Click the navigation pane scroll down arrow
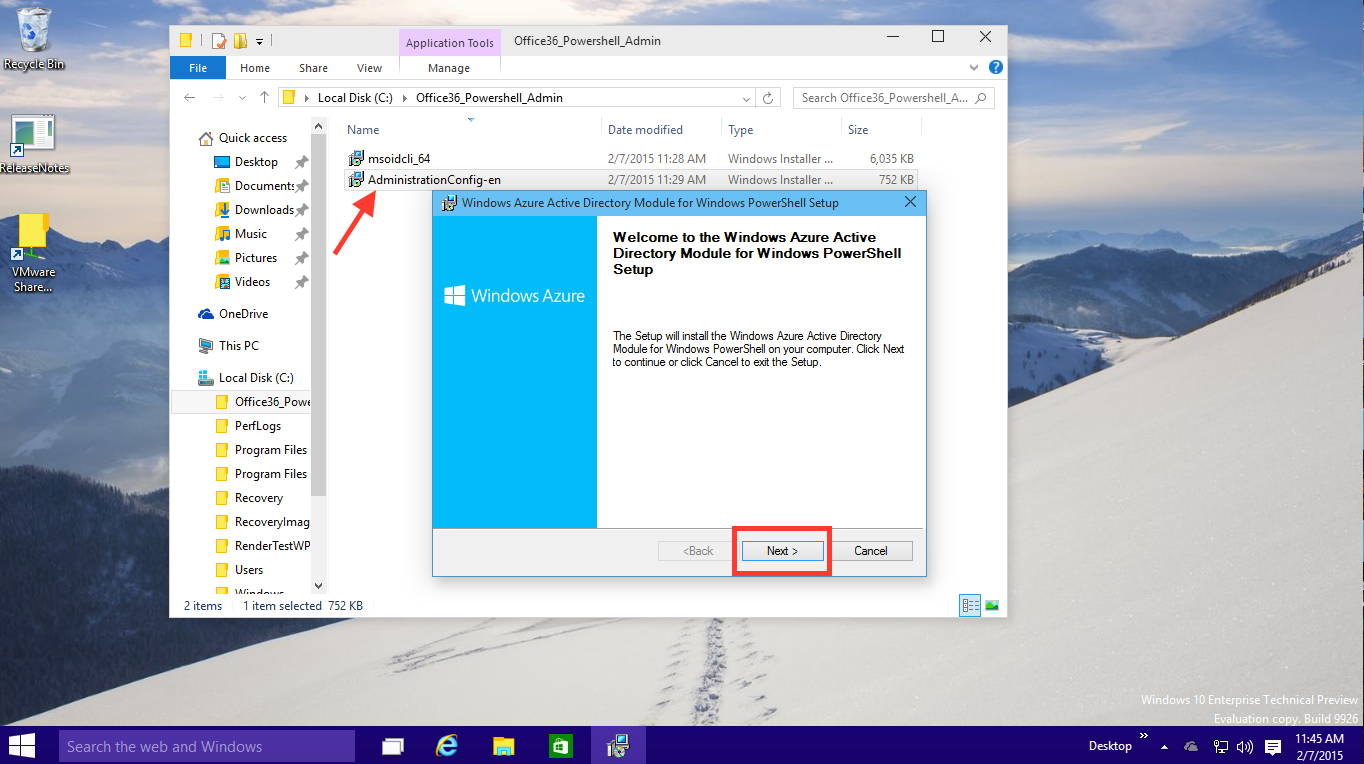 (319, 585)
